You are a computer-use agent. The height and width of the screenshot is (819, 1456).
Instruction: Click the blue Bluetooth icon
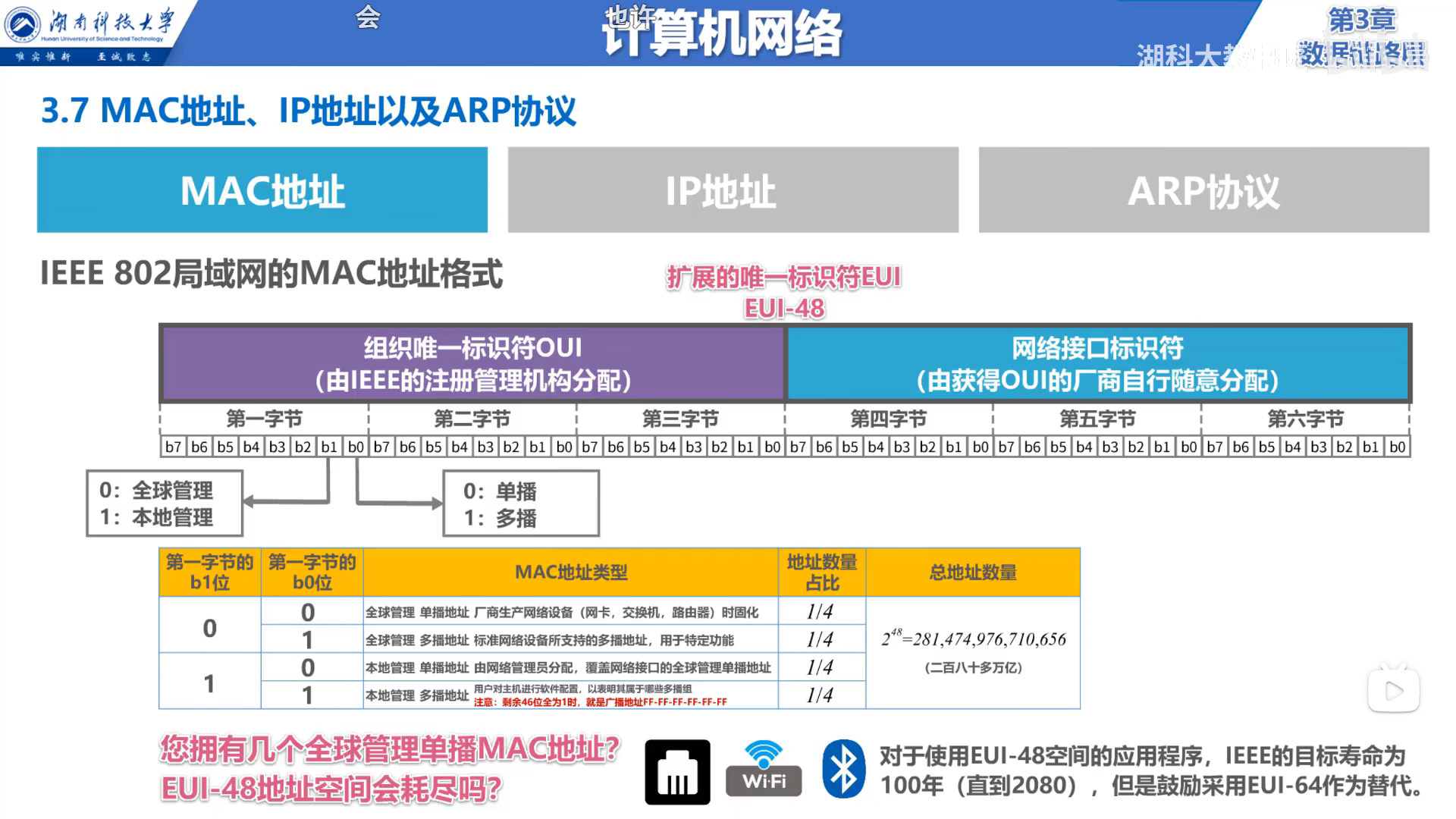tap(843, 770)
